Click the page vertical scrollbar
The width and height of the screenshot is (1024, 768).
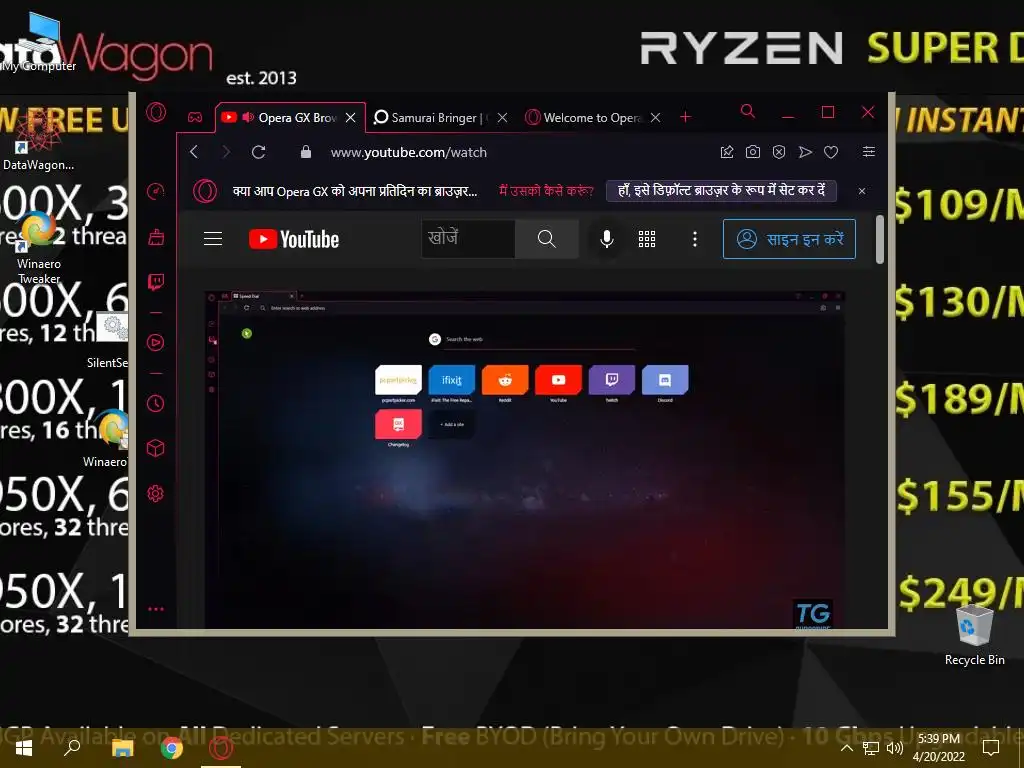(880, 239)
